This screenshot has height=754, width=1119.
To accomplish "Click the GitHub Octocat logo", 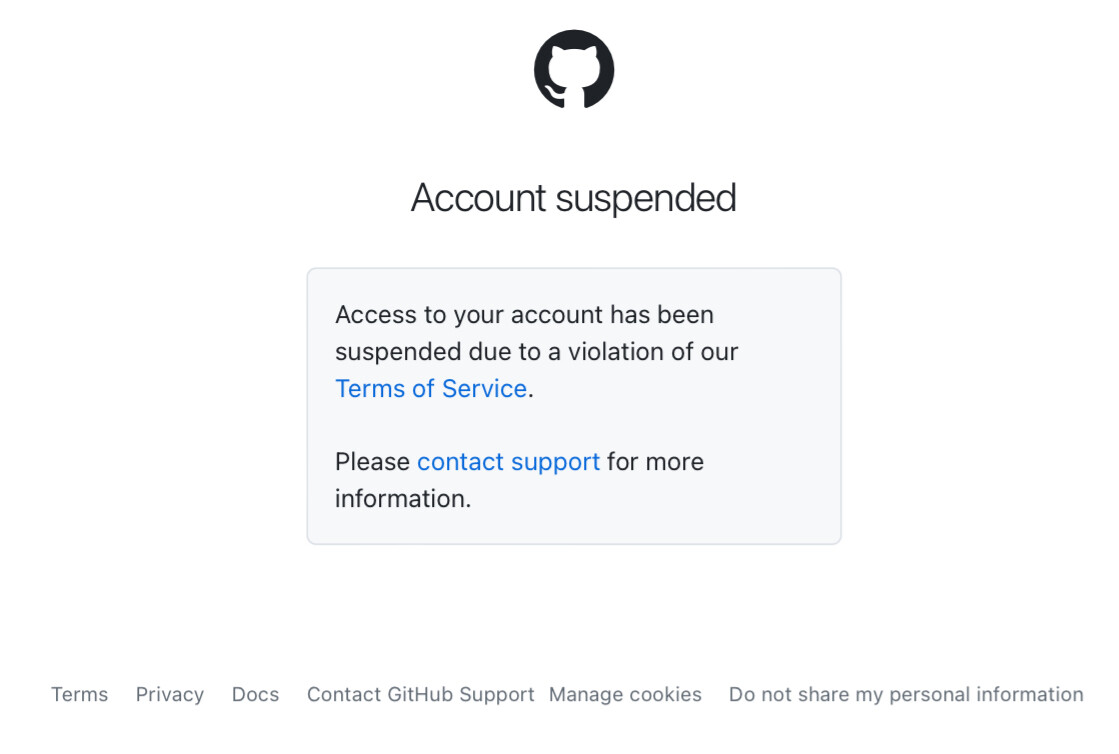I will [574, 69].
